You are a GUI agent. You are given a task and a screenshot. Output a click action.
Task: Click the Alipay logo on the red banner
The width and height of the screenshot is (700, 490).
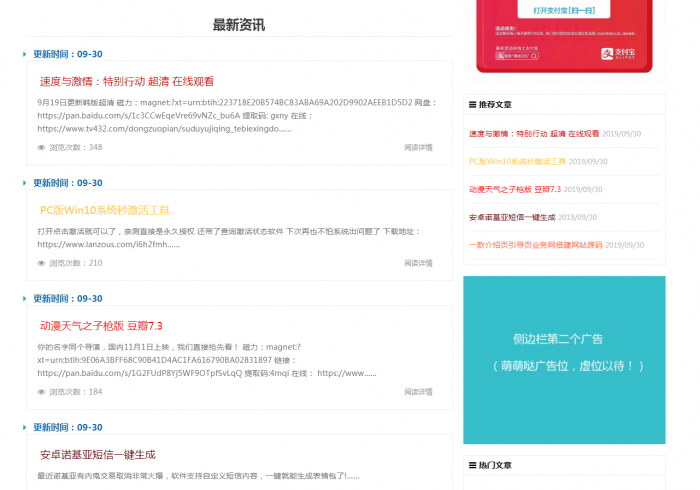pyautogui.click(x=626, y=54)
